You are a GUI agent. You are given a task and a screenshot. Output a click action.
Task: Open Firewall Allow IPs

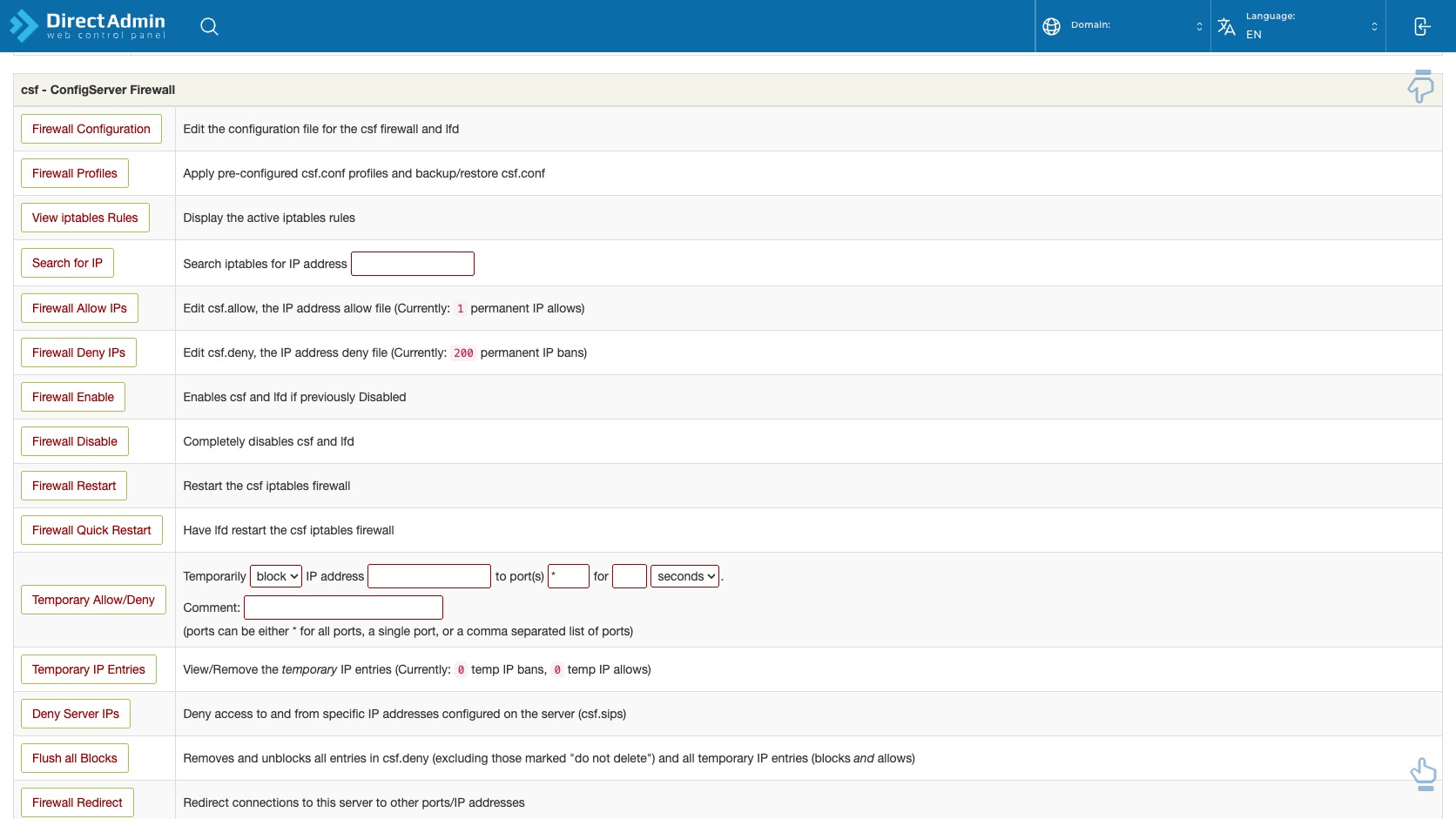click(79, 308)
